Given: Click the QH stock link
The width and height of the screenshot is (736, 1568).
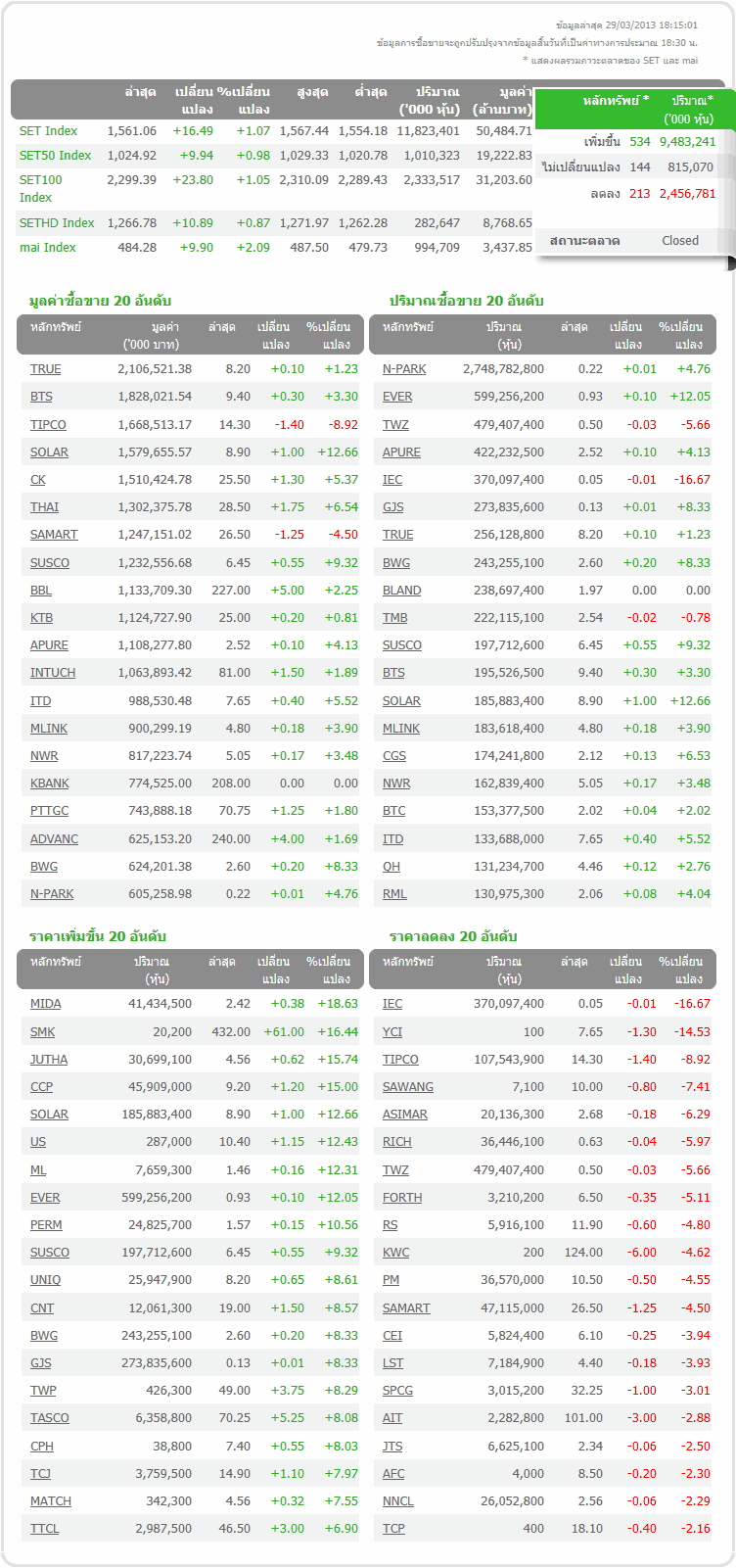Looking at the screenshot, I should point(391,867).
